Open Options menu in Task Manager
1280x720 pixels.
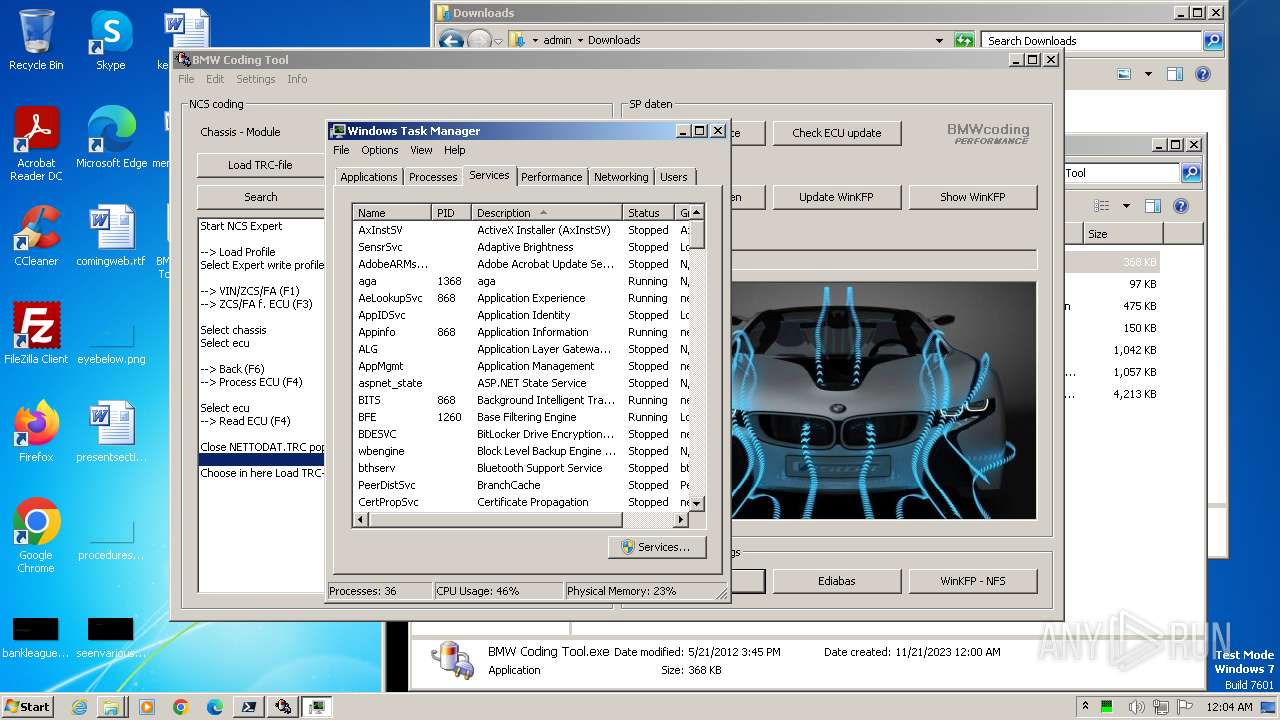click(379, 150)
